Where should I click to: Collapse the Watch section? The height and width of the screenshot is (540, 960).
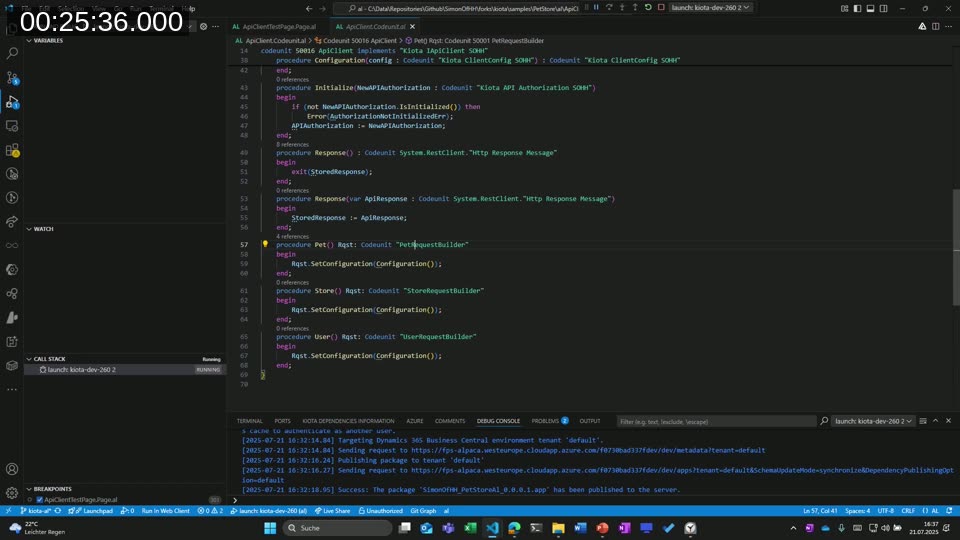click(29, 229)
